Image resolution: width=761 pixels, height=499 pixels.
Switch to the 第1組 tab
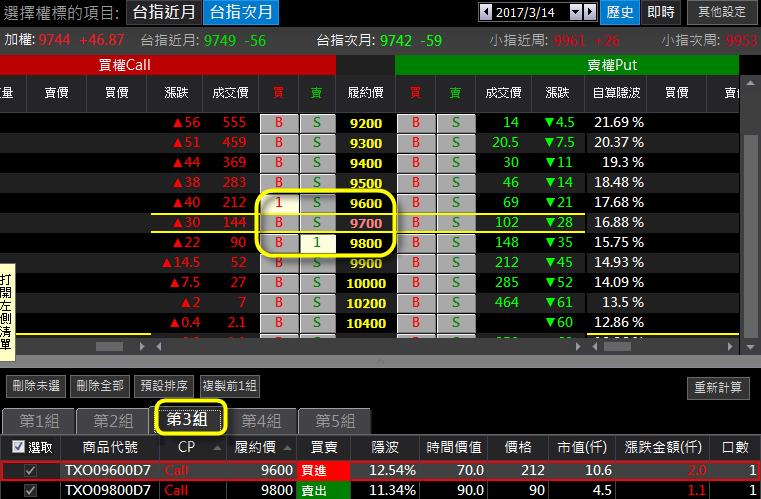click(x=39, y=421)
